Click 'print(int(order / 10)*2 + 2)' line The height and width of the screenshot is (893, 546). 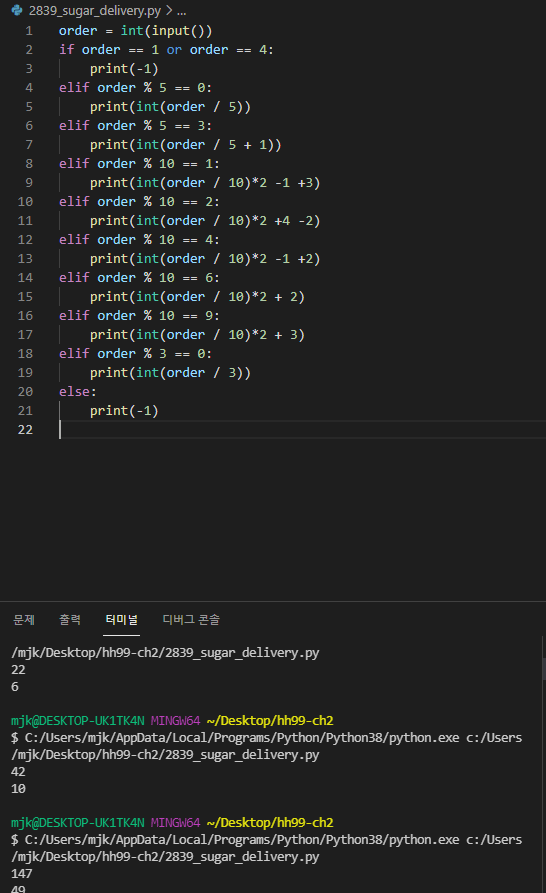[197, 297]
